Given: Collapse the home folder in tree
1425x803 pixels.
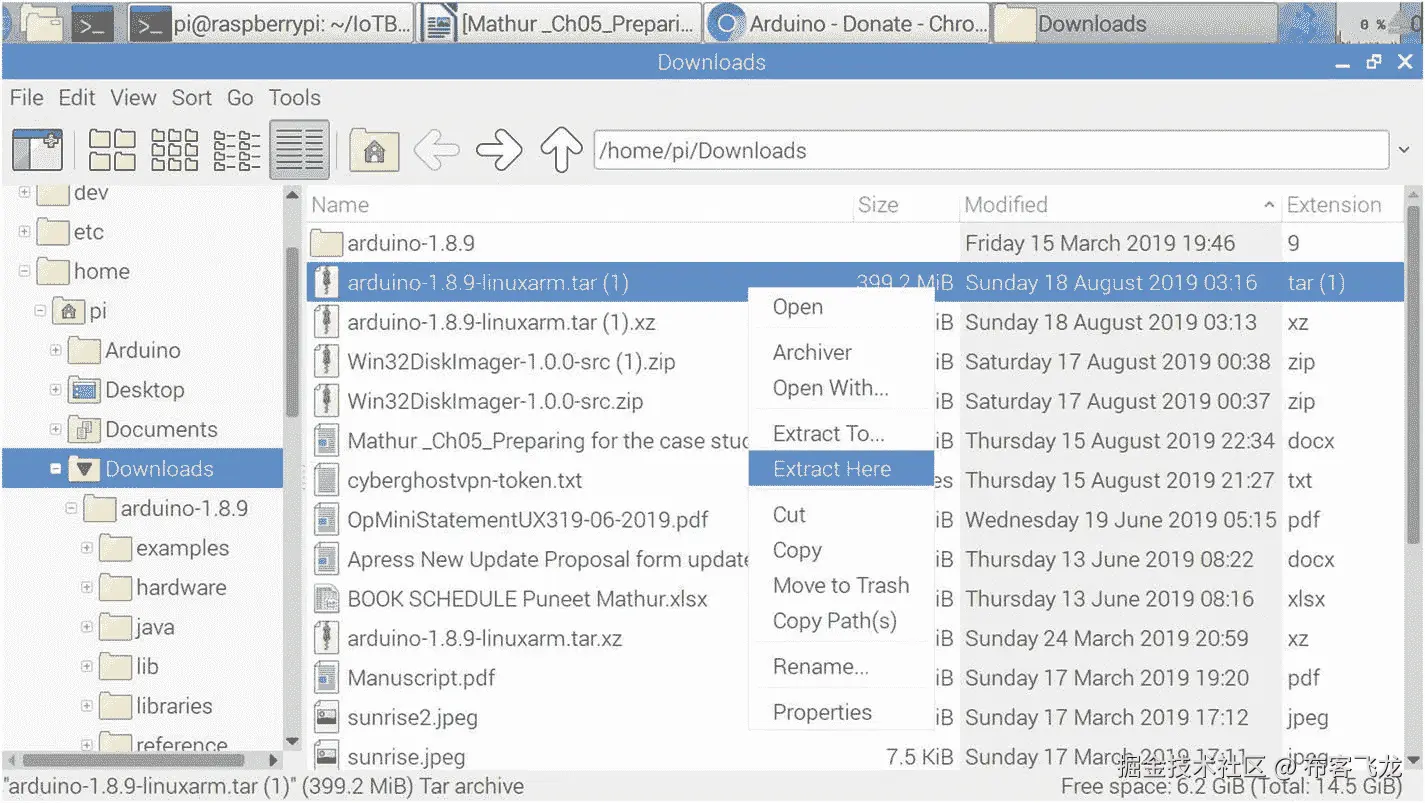Looking at the screenshot, I should coord(24,272).
